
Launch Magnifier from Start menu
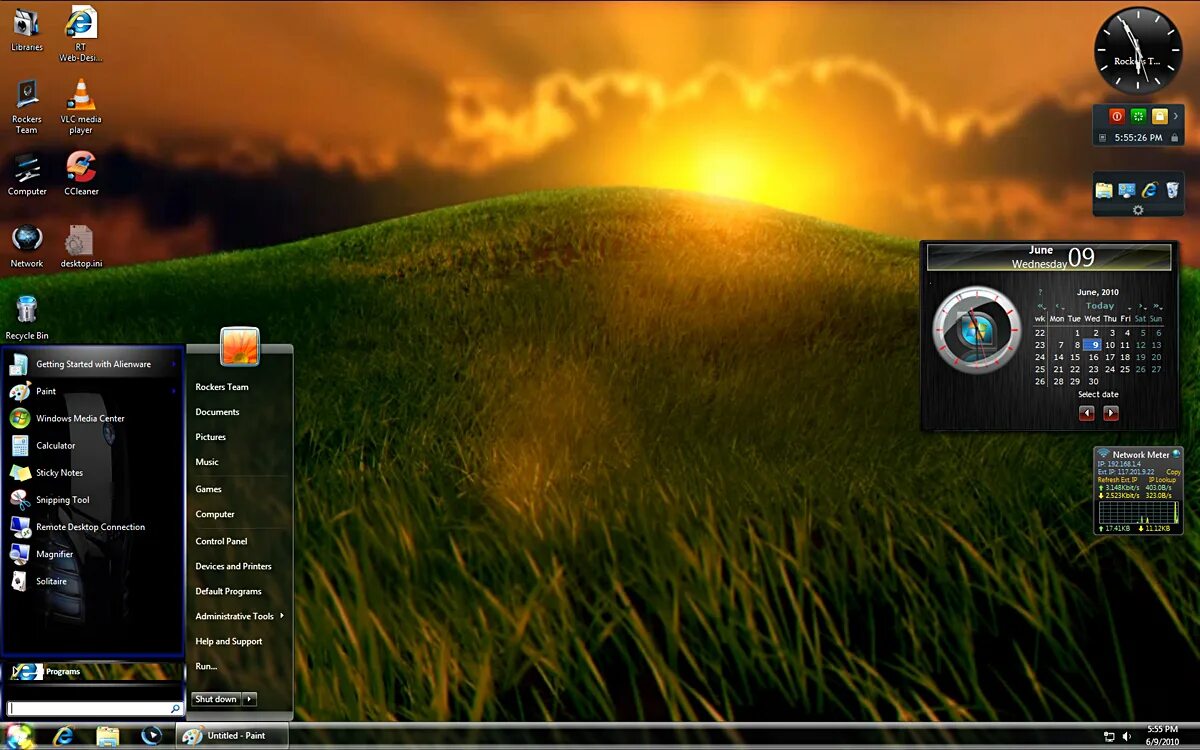pyautogui.click(x=93, y=553)
